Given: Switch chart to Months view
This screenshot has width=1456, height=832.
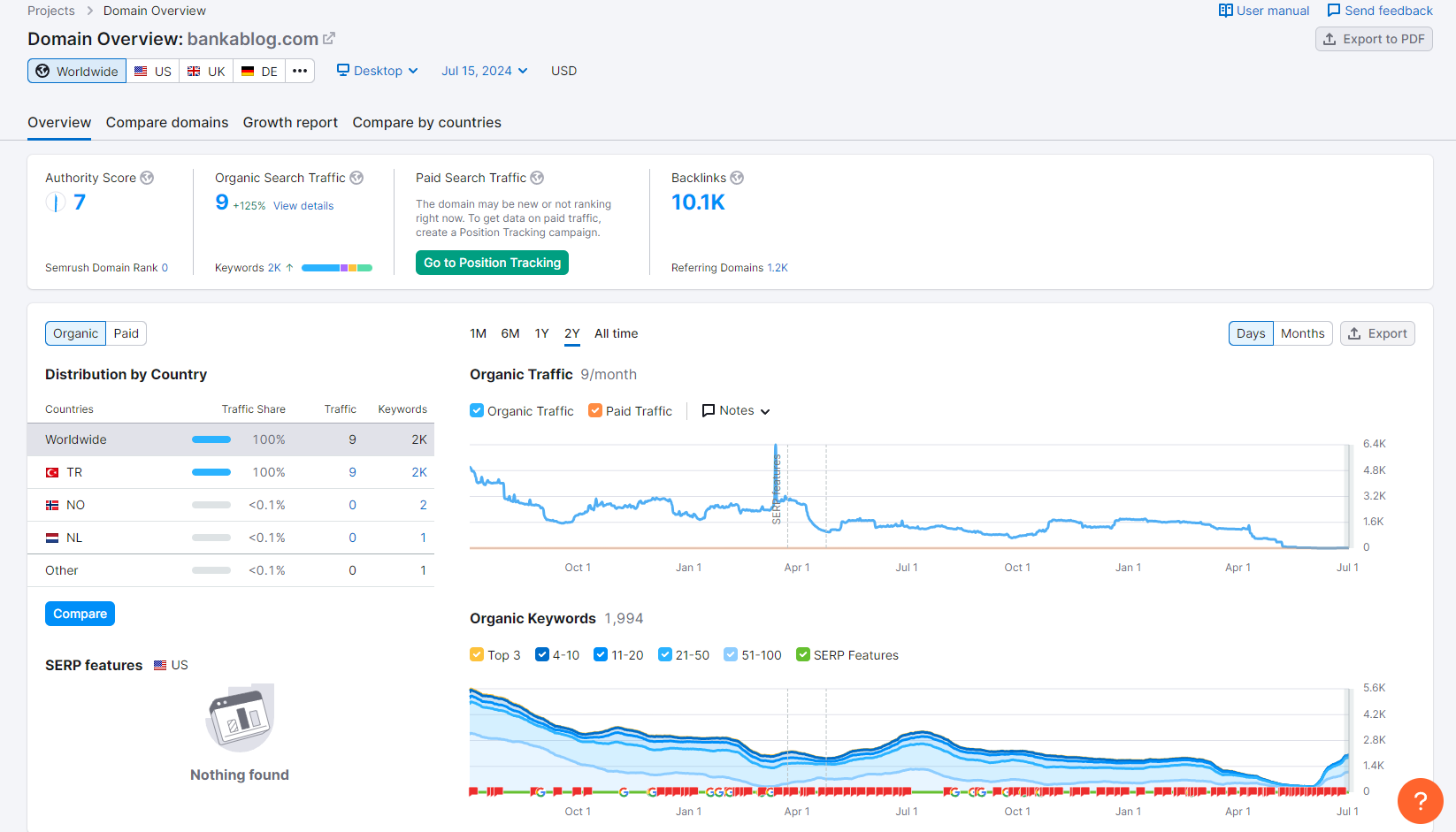Looking at the screenshot, I should [x=1303, y=333].
